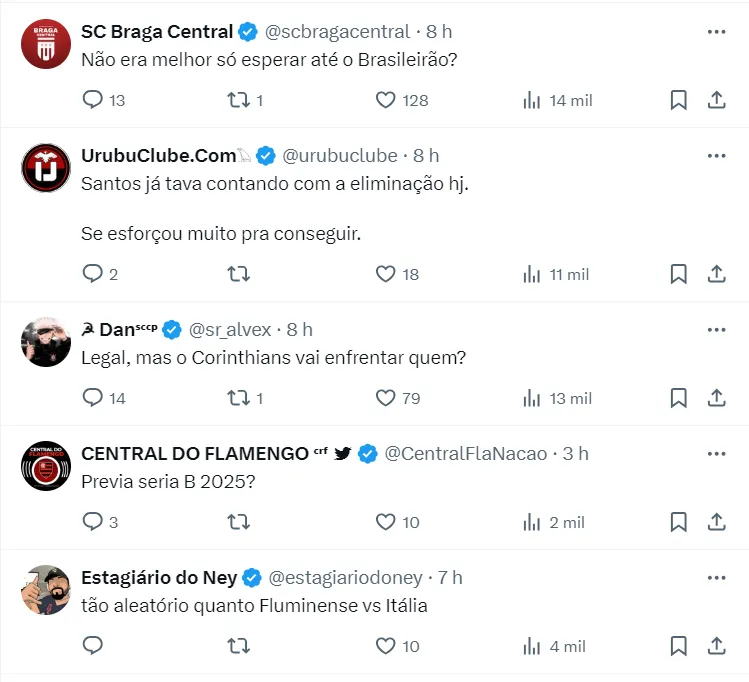Reply to SC Braga Central's tweet
749x682 pixels.
[93, 100]
